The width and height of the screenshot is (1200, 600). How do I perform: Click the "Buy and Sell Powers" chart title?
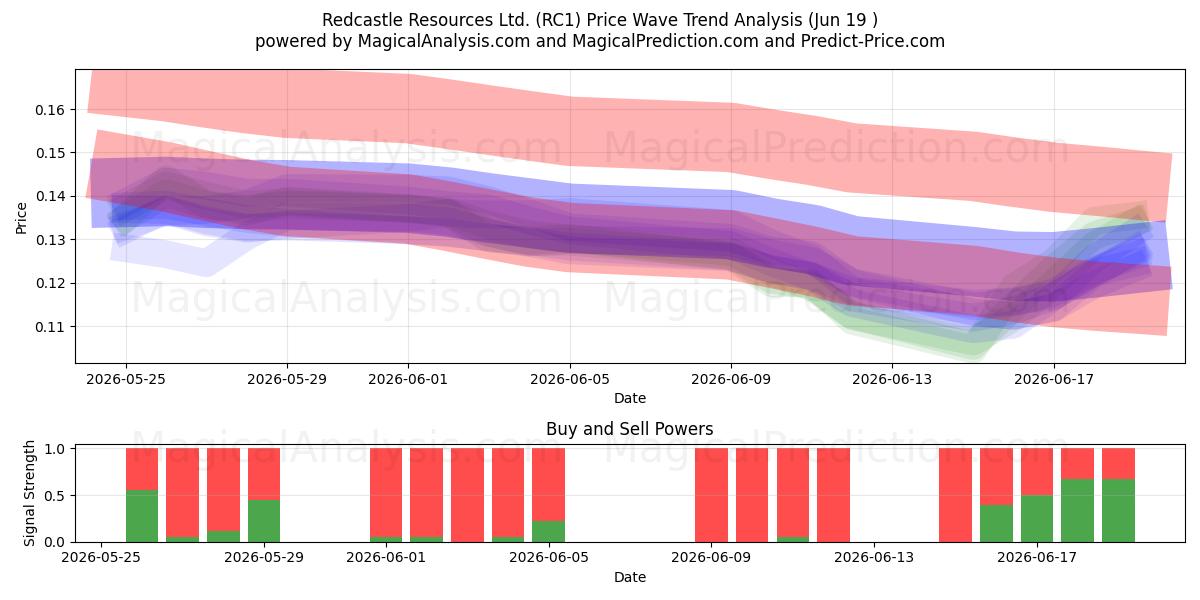(630, 429)
